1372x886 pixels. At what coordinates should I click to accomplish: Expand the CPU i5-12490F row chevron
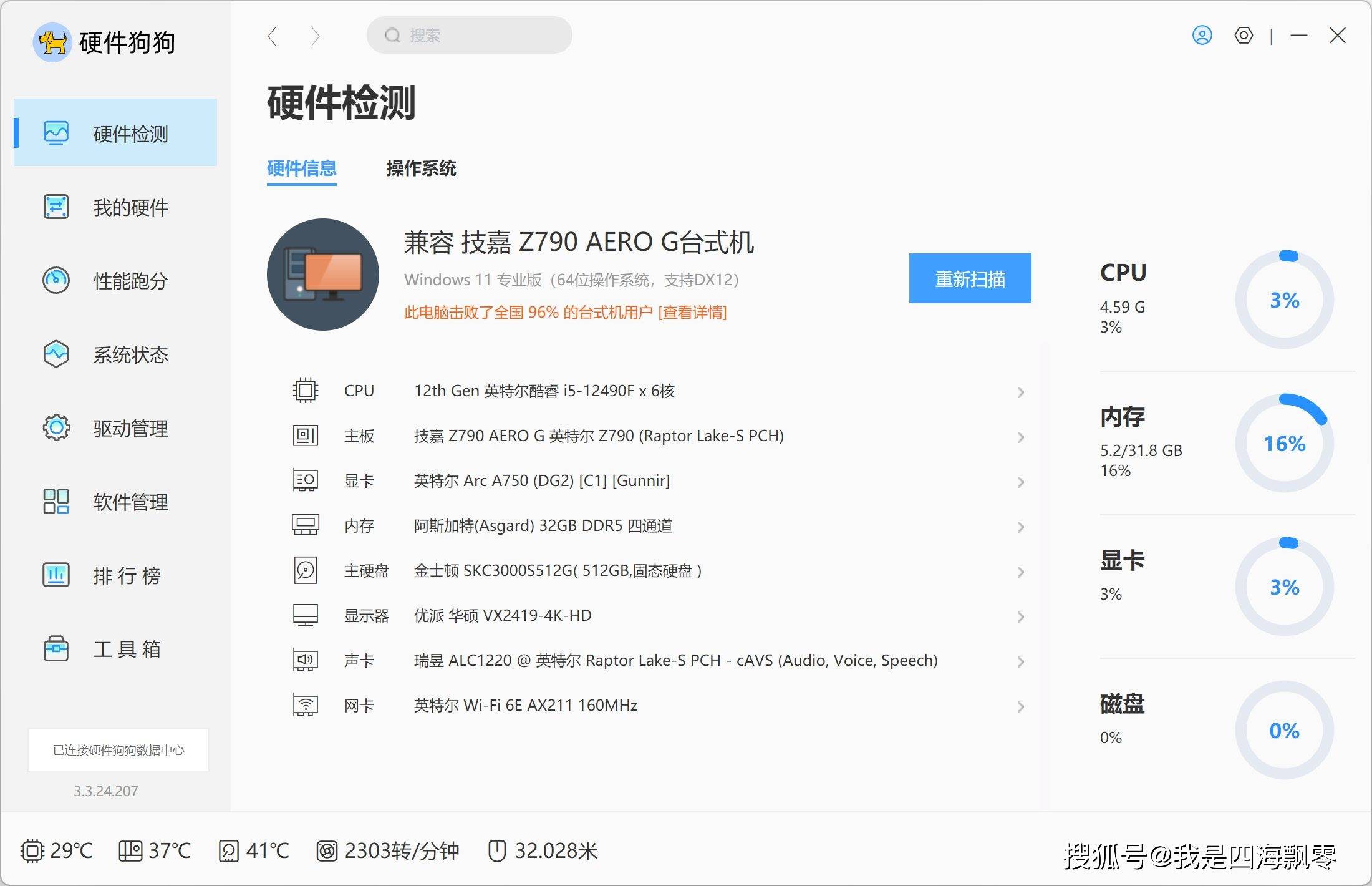point(1020,392)
